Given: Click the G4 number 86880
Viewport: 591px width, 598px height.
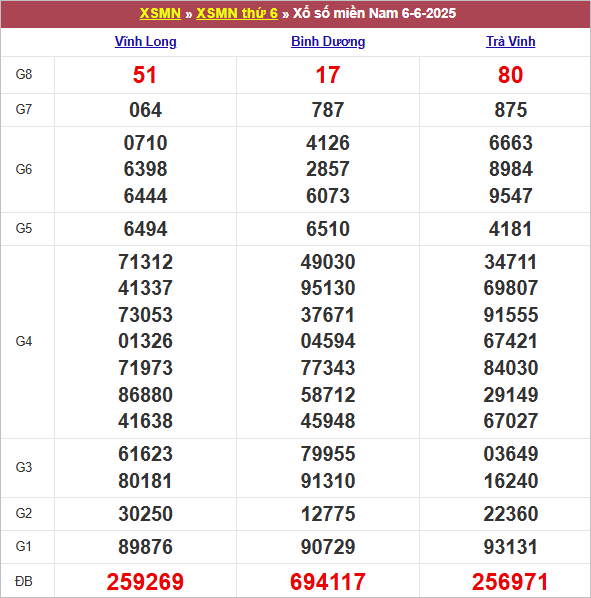Looking at the screenshot, I should 146,395.
